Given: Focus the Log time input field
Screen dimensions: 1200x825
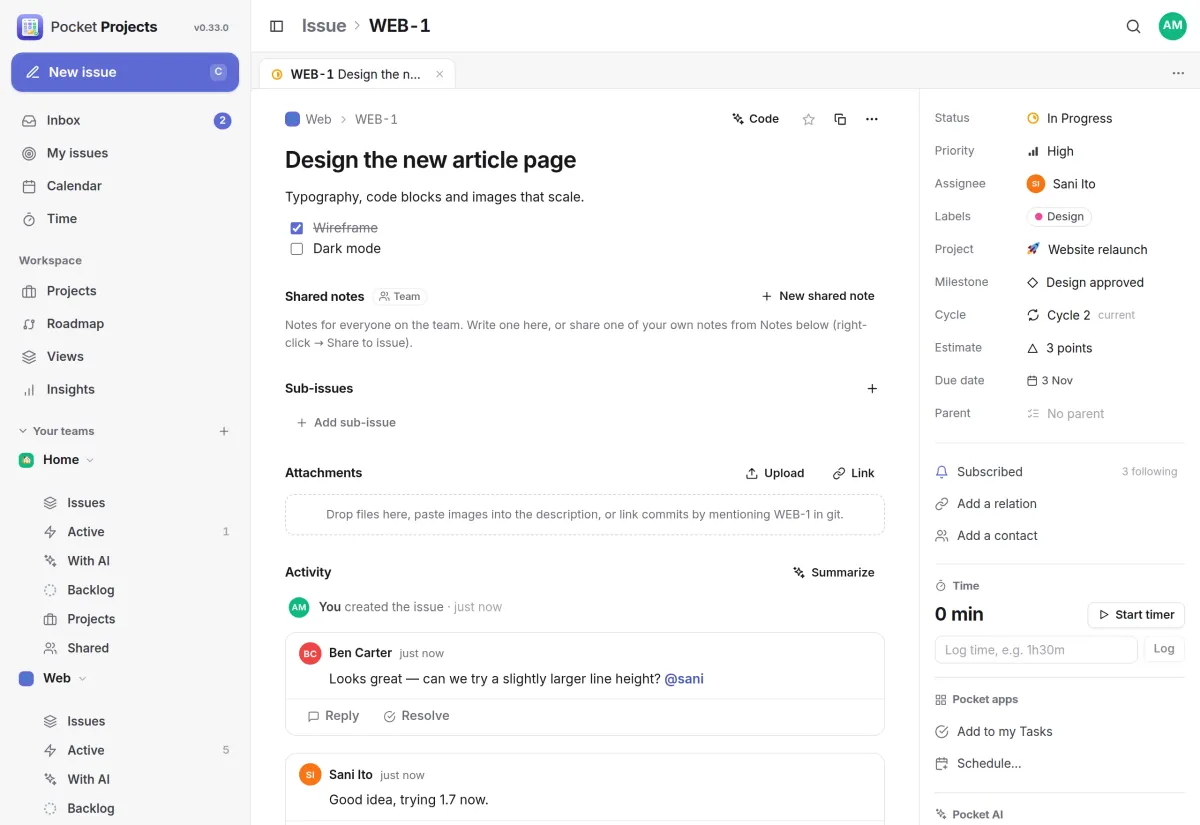Looking at the screenshot, I should (1036, 650).
